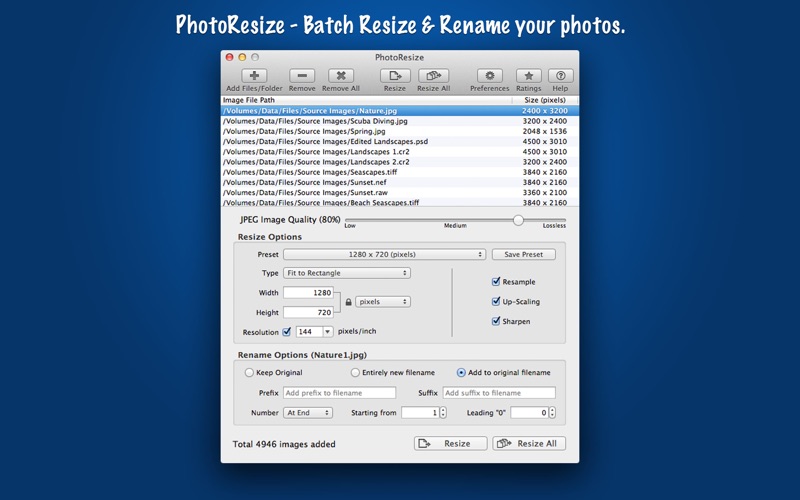Click the bottom Resize All button
The height and width of the screenshot is (500, 800).
pyautogui.click(x=529, y=443)
